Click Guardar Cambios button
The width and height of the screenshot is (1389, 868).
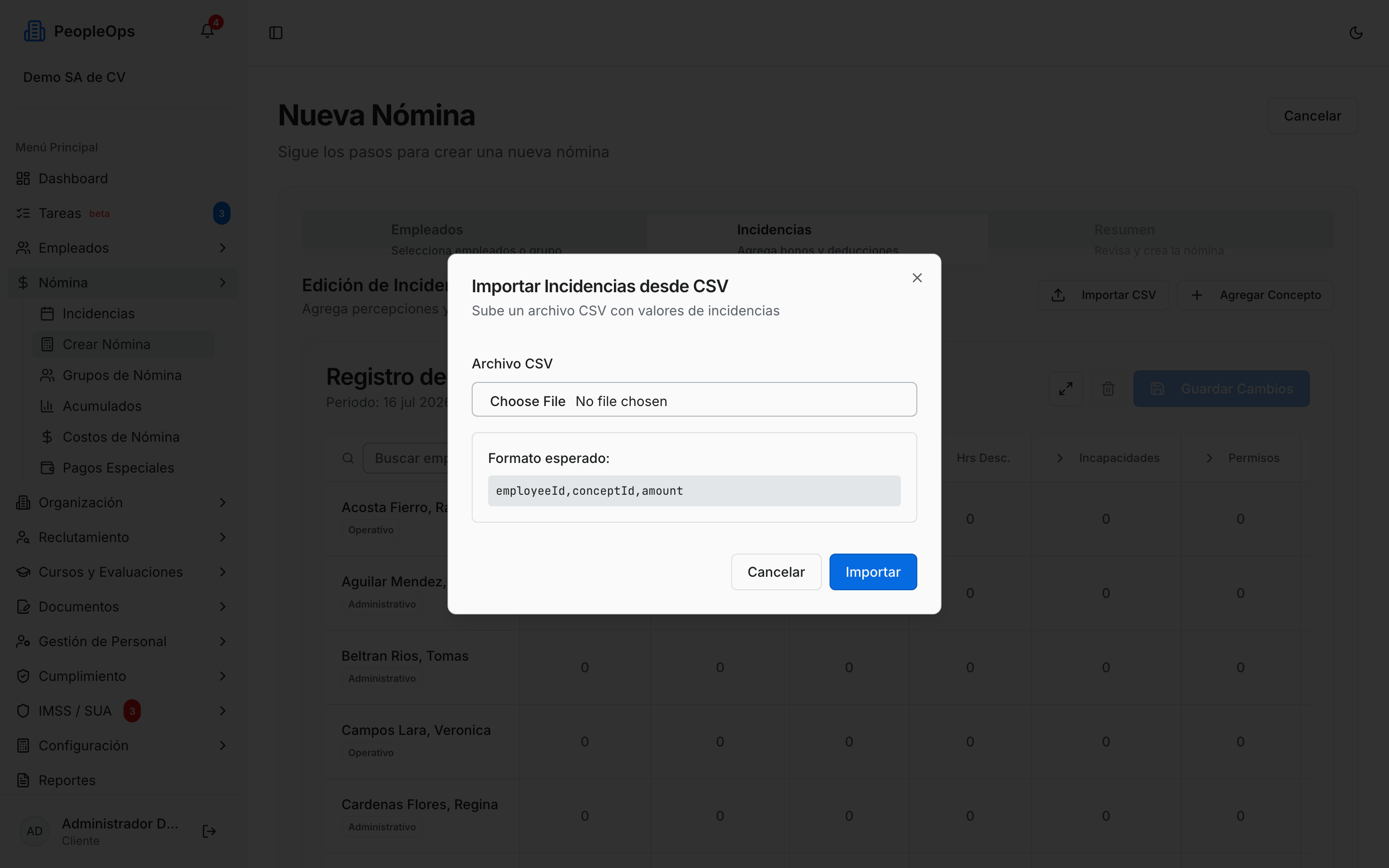point(1221,389)
